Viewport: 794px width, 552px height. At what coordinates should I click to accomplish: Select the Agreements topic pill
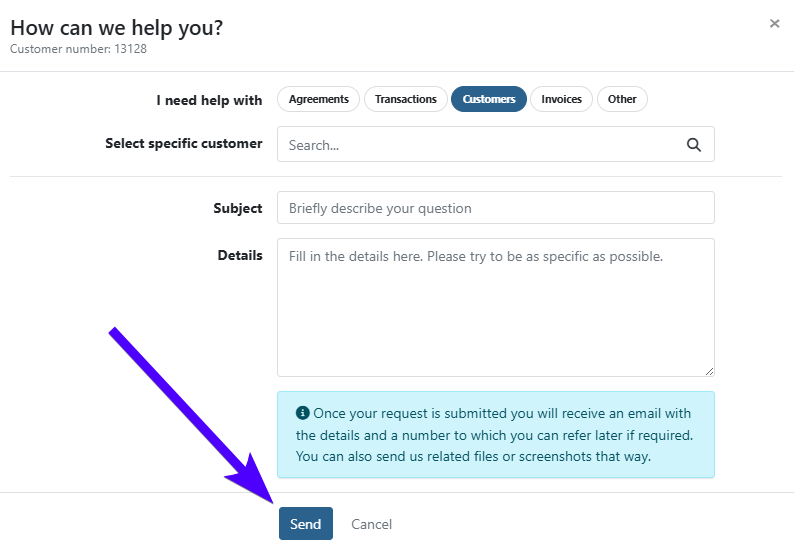pos(318,99)
